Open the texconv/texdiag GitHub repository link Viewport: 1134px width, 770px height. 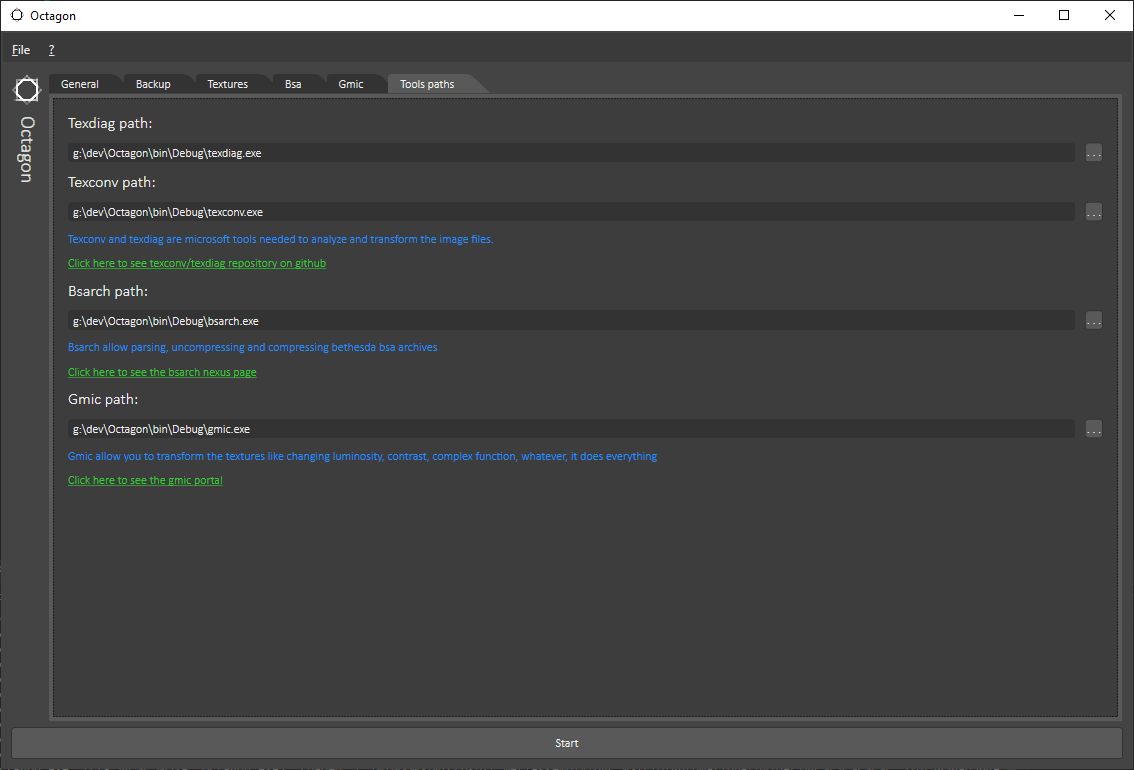pos(197,263)
